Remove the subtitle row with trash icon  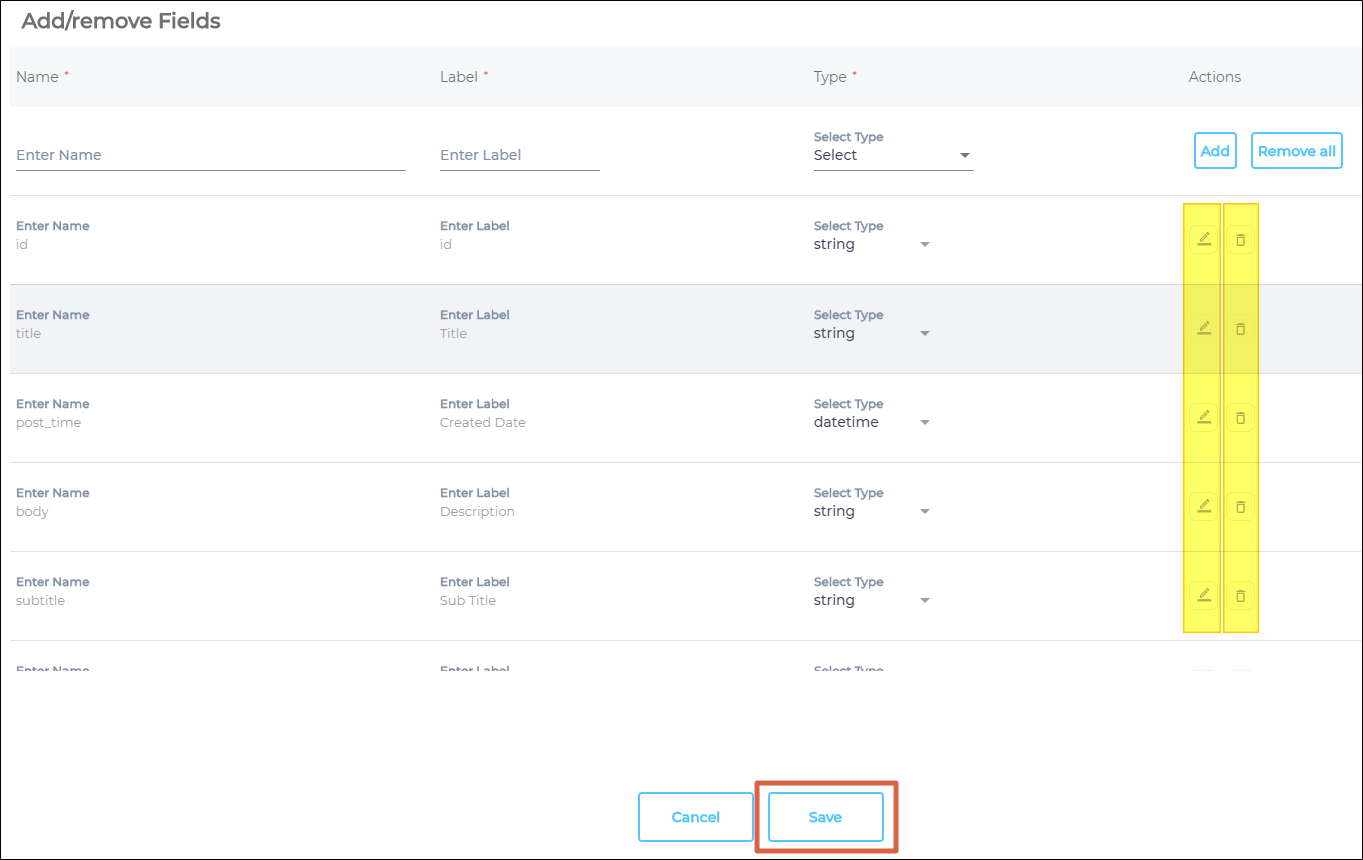tap(1240, 596)
